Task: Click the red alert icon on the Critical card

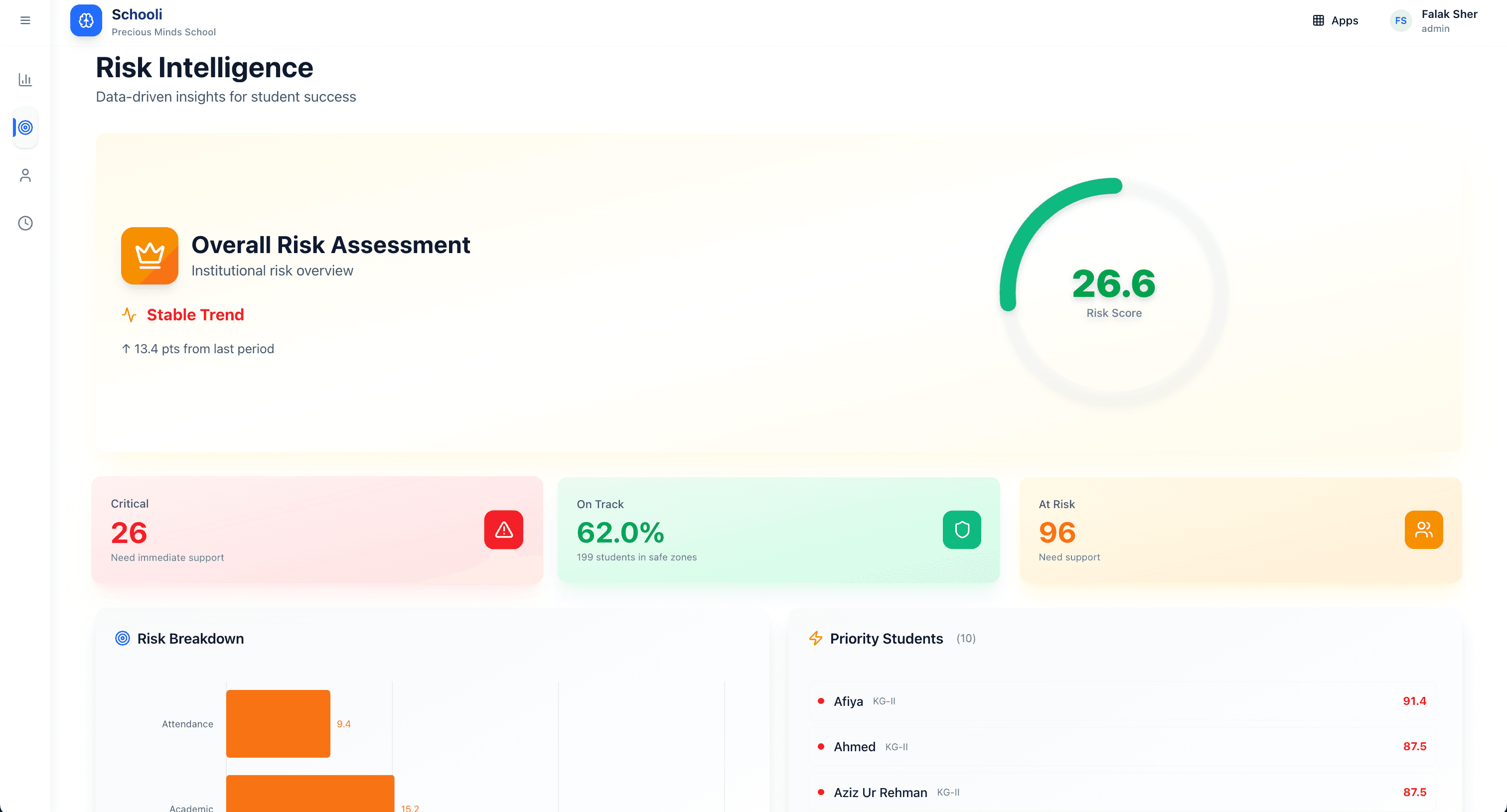Action: pyautogui.click(x=503, y=530)
